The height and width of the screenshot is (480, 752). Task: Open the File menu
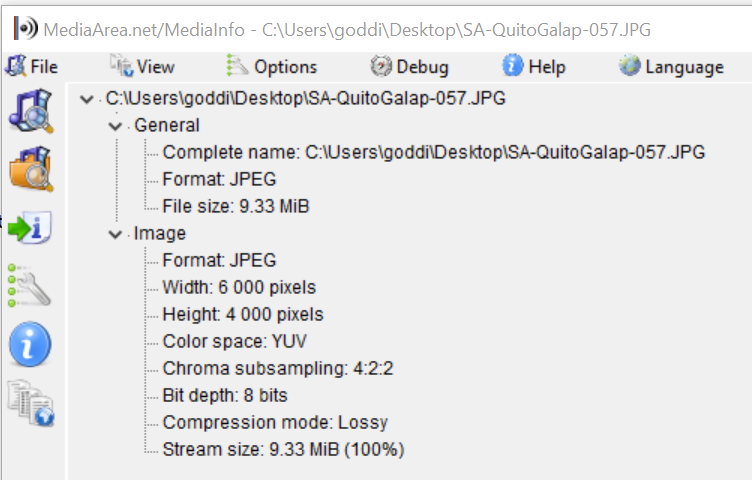(32, 66)
